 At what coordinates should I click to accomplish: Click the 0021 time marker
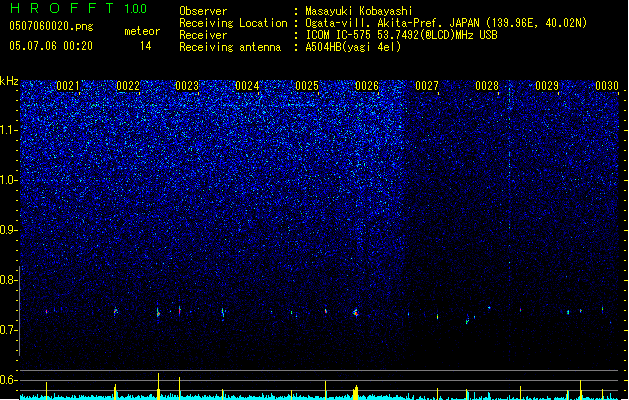[x=68, y=86]
